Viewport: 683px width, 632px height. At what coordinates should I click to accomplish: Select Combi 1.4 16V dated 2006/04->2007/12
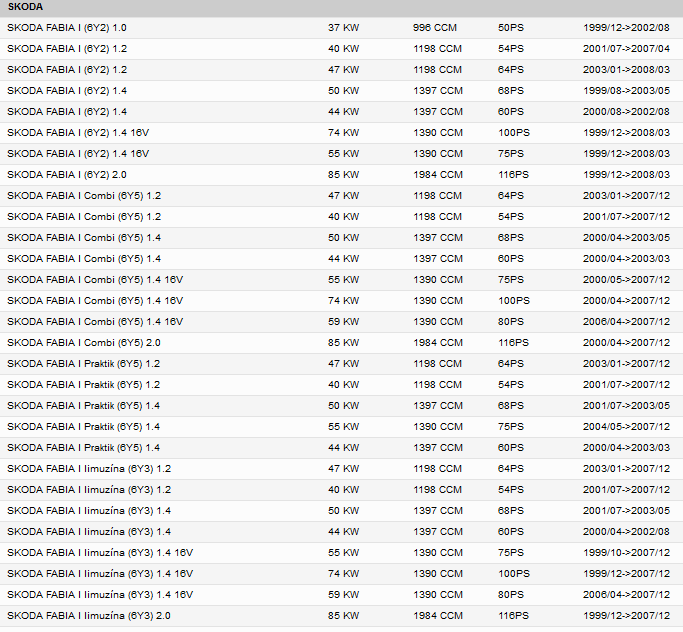tap(95, 322)
